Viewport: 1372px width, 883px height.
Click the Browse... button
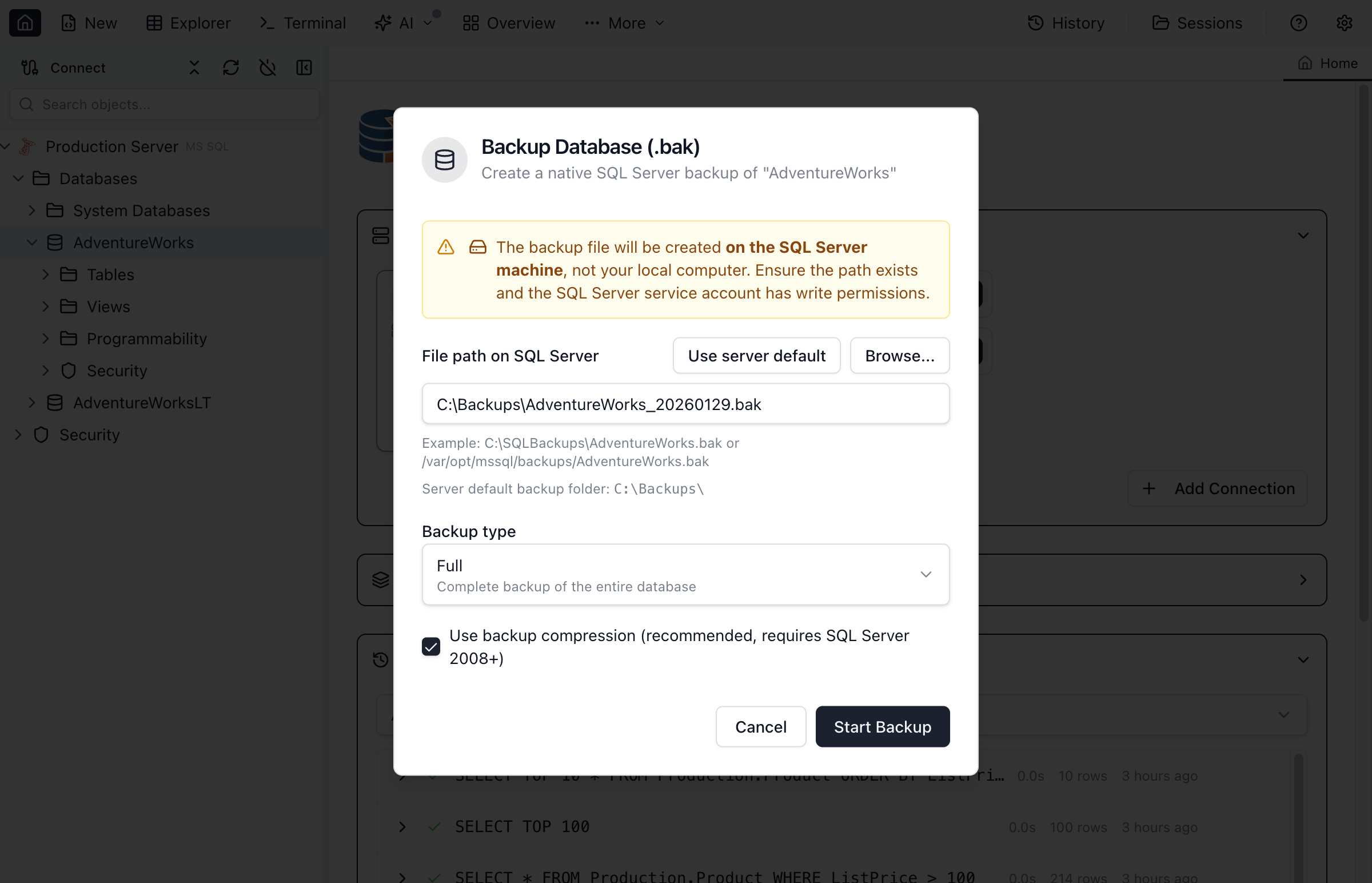point(899,356)
